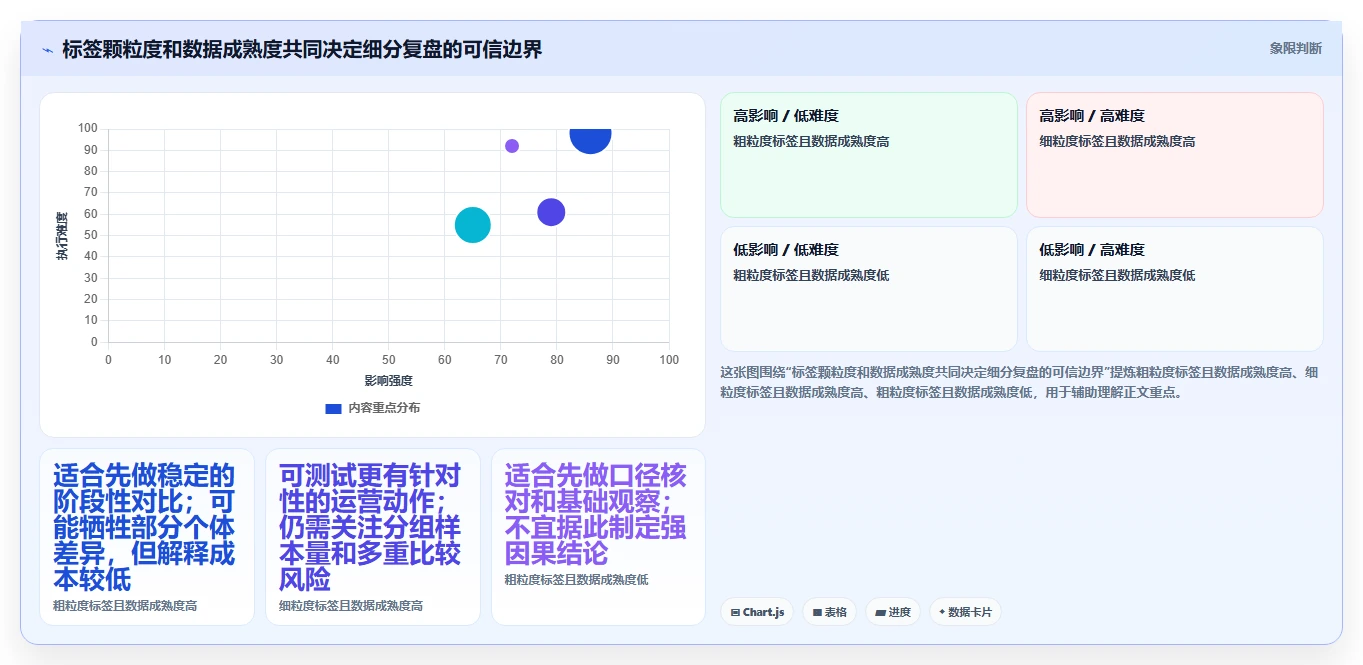Select the card starting 可测试更有针对性的运营动作
1363x665 pixels.
(373, 537)
